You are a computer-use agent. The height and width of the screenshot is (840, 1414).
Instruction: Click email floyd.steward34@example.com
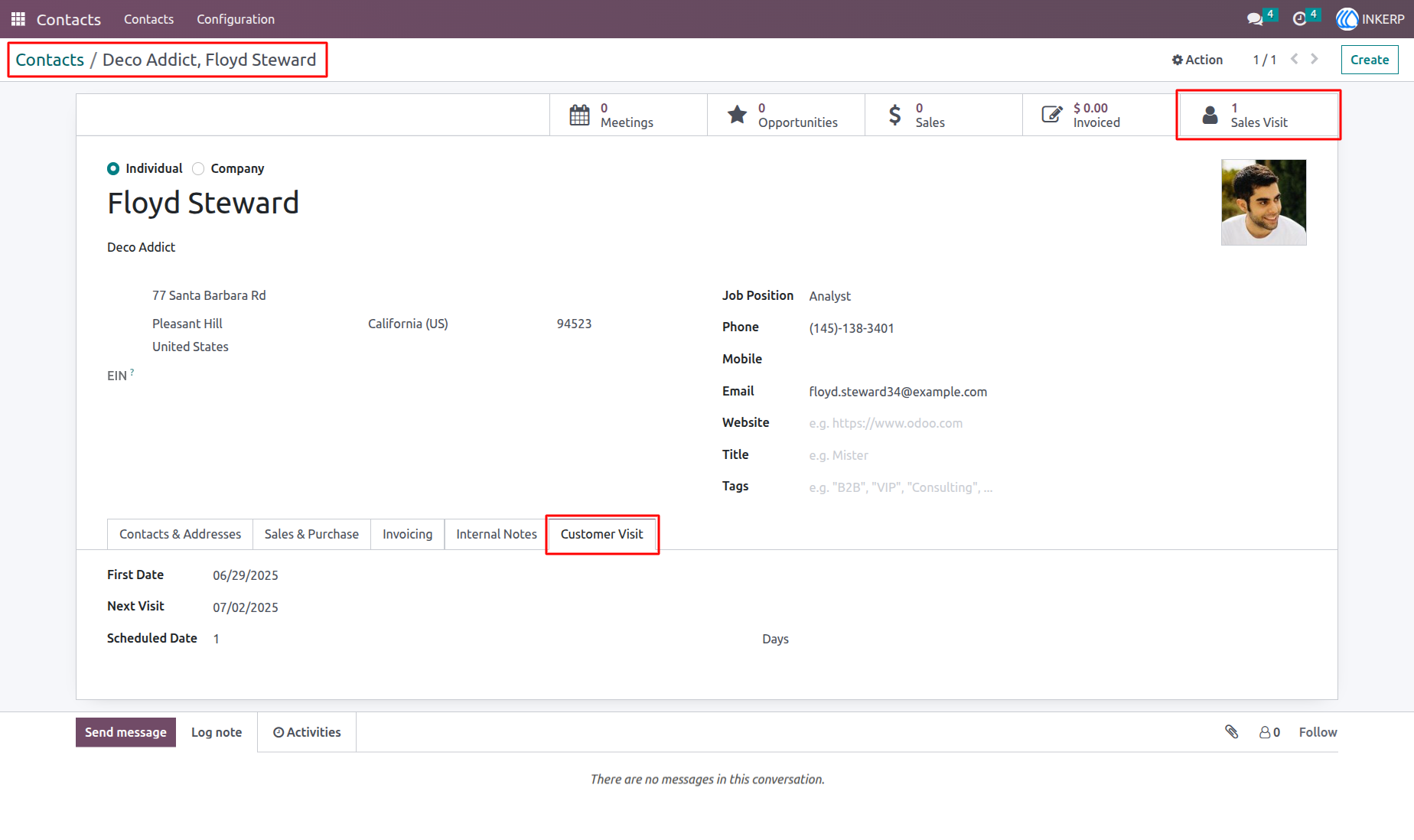898,392
